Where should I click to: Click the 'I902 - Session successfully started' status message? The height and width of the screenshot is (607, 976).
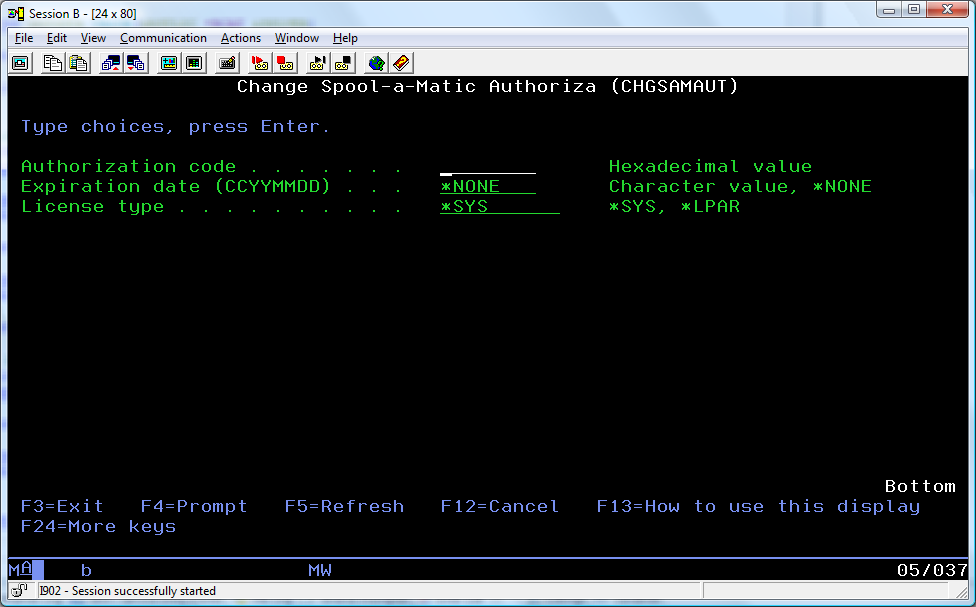tap(128, 591)
